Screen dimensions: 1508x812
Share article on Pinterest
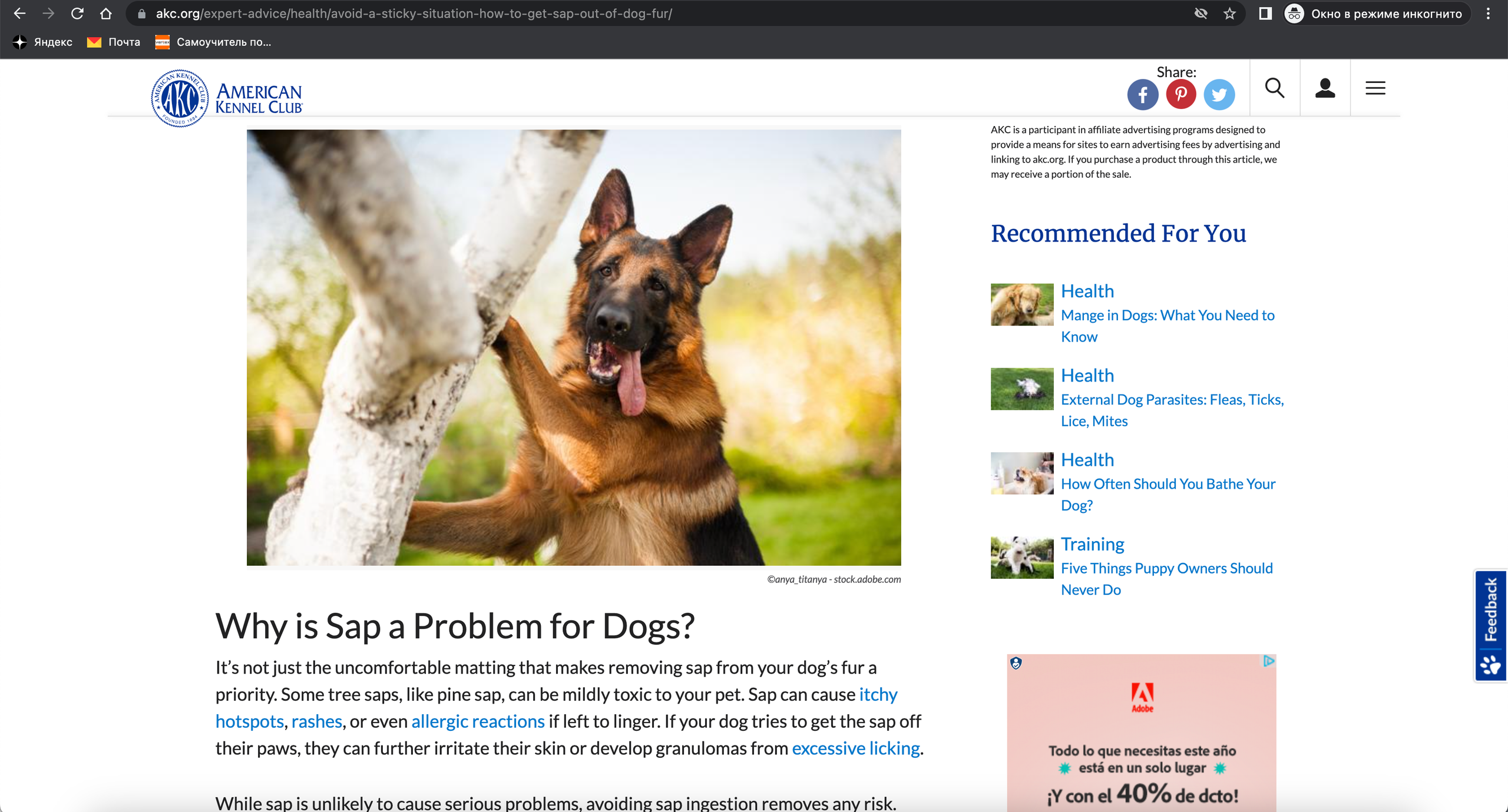(1180, 94)
